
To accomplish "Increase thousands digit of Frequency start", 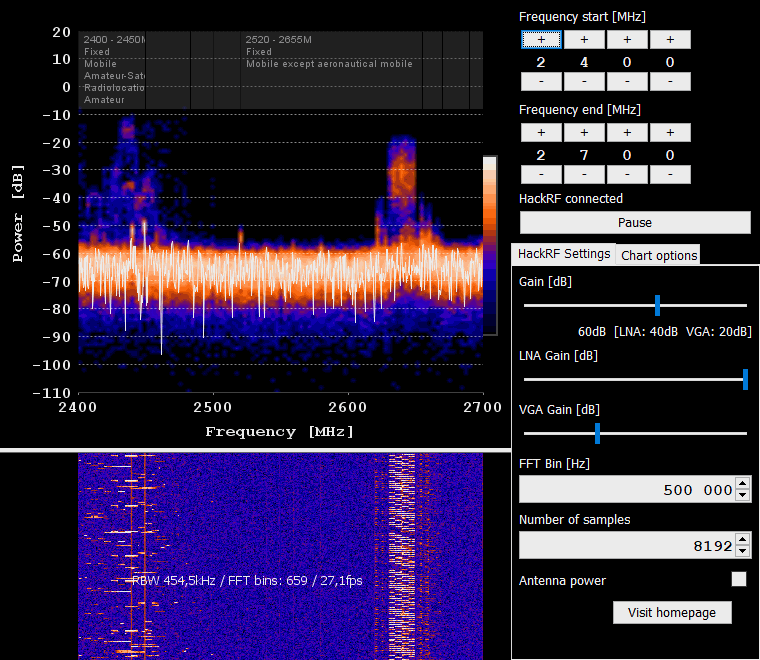I will [541, 40].
